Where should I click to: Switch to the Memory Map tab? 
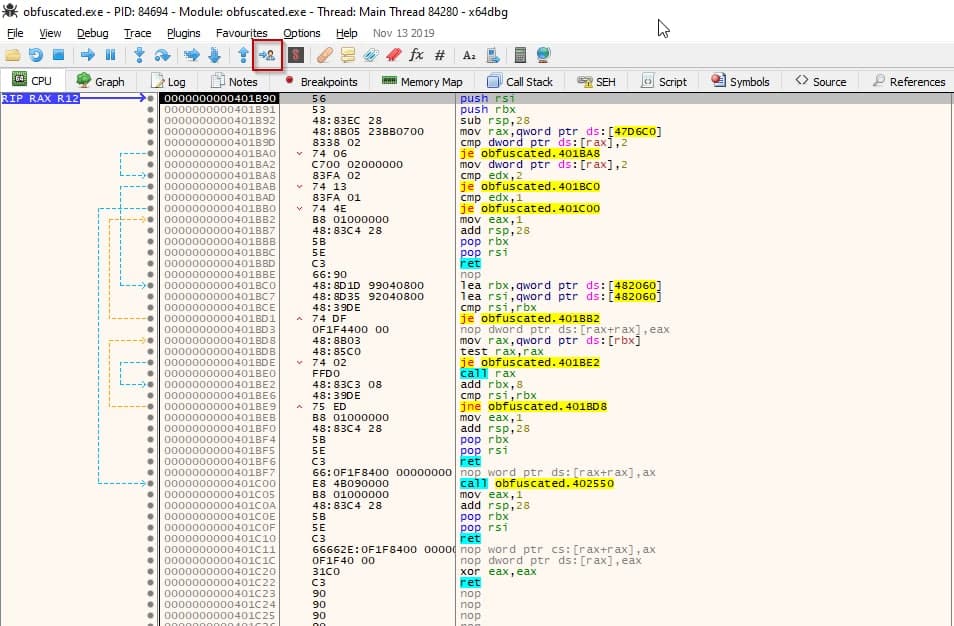pos(422,81)
